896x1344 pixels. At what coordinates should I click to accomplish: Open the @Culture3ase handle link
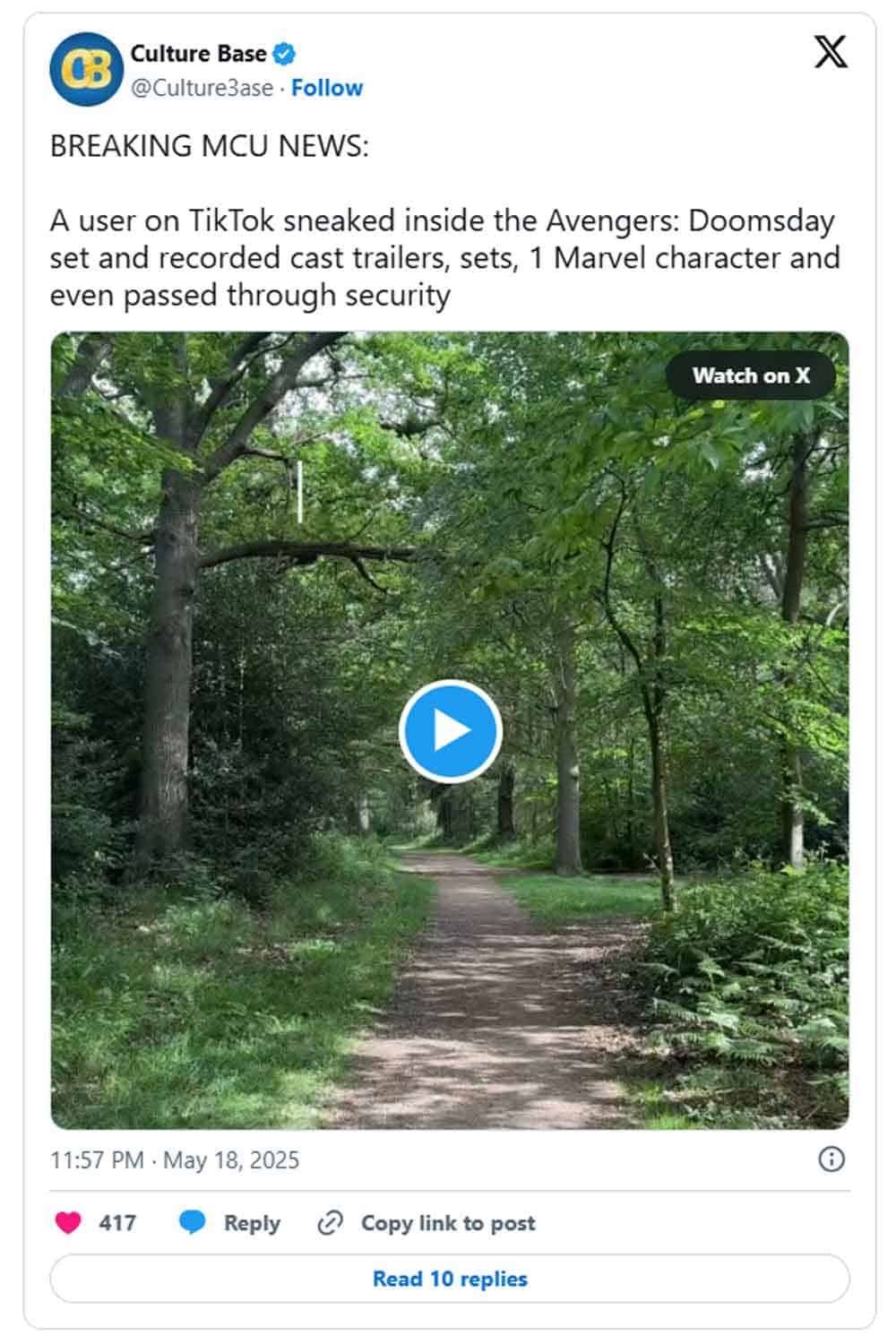[202, 88]
